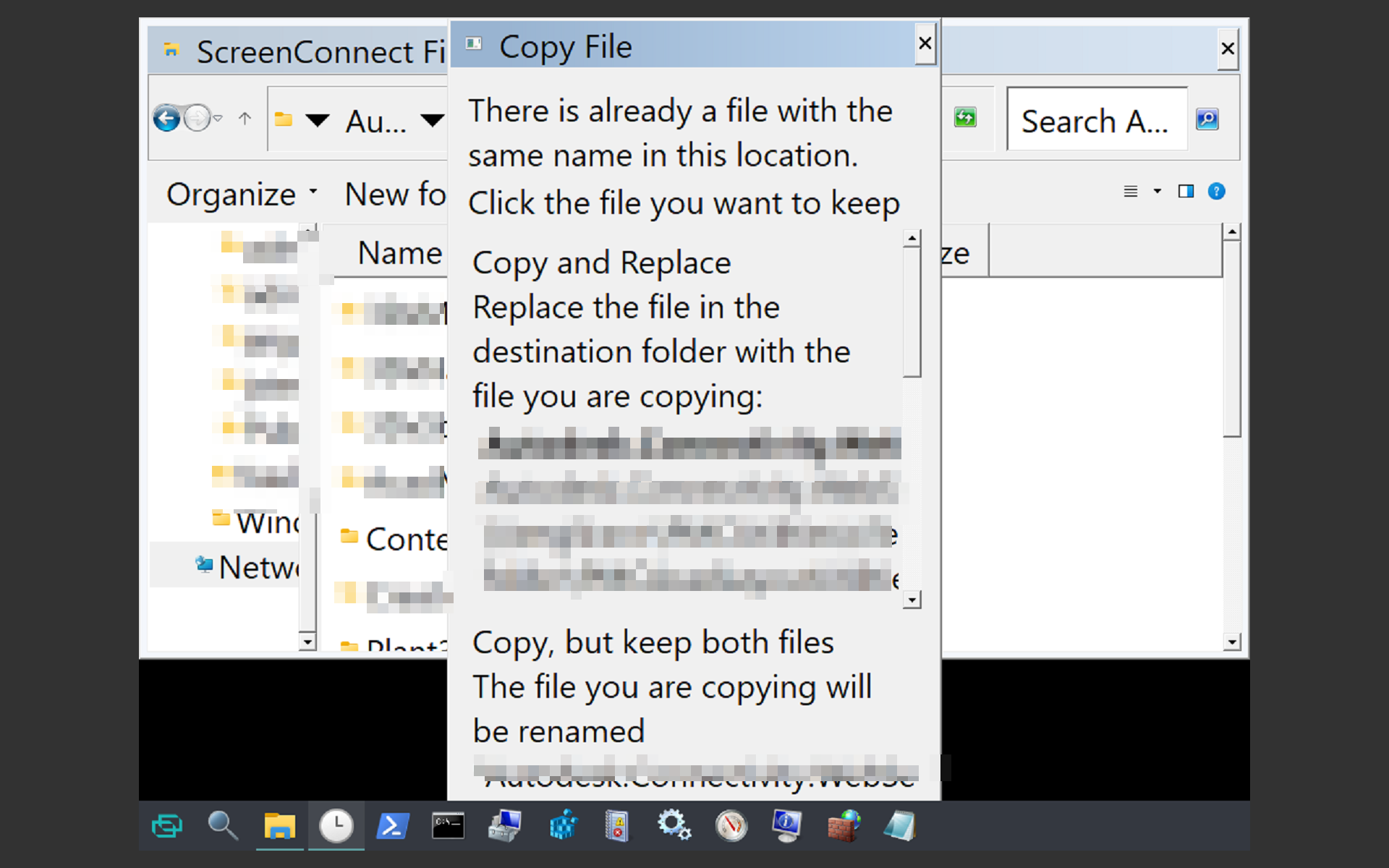Image resolution: width=1389 pixels, height=868 pixels.
Task: Choose Copy, but keep both files
Action: pos(653,642)
